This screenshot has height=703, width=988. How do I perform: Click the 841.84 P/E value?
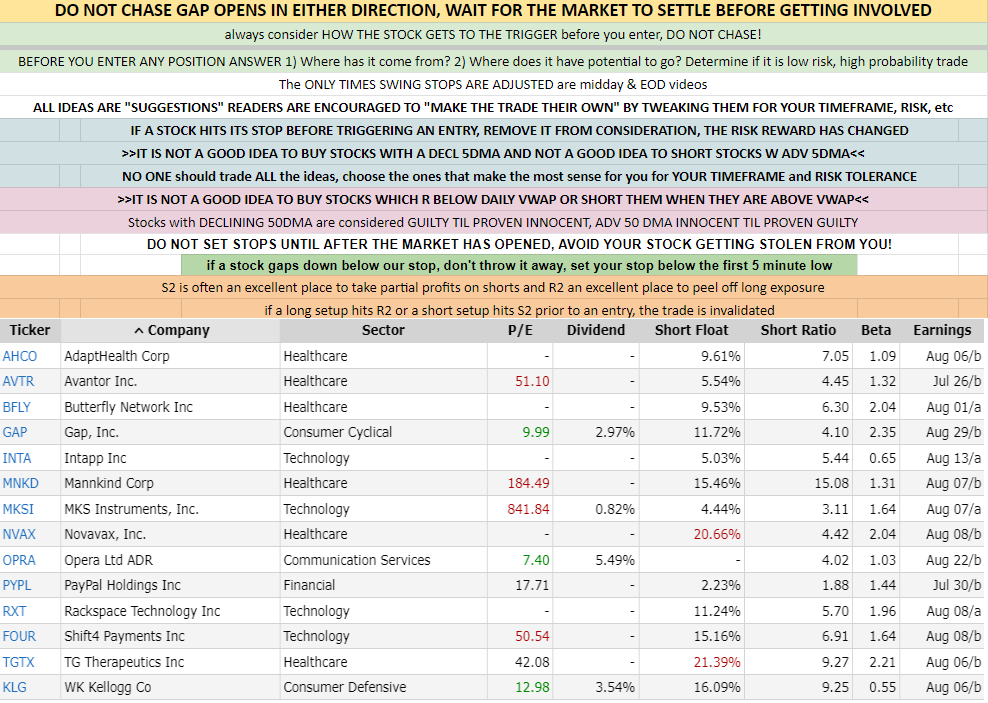[x=528, y=509]
